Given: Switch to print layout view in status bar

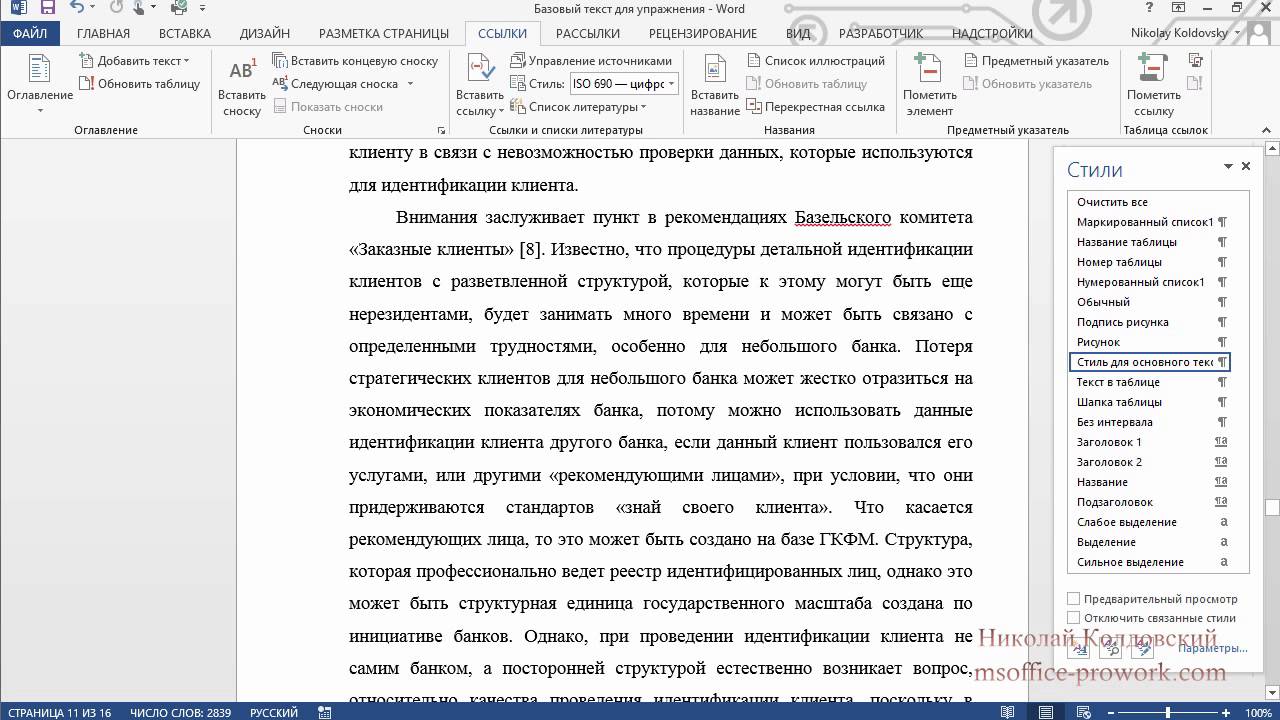Looking at the screenshot, I should (1045, 713).
